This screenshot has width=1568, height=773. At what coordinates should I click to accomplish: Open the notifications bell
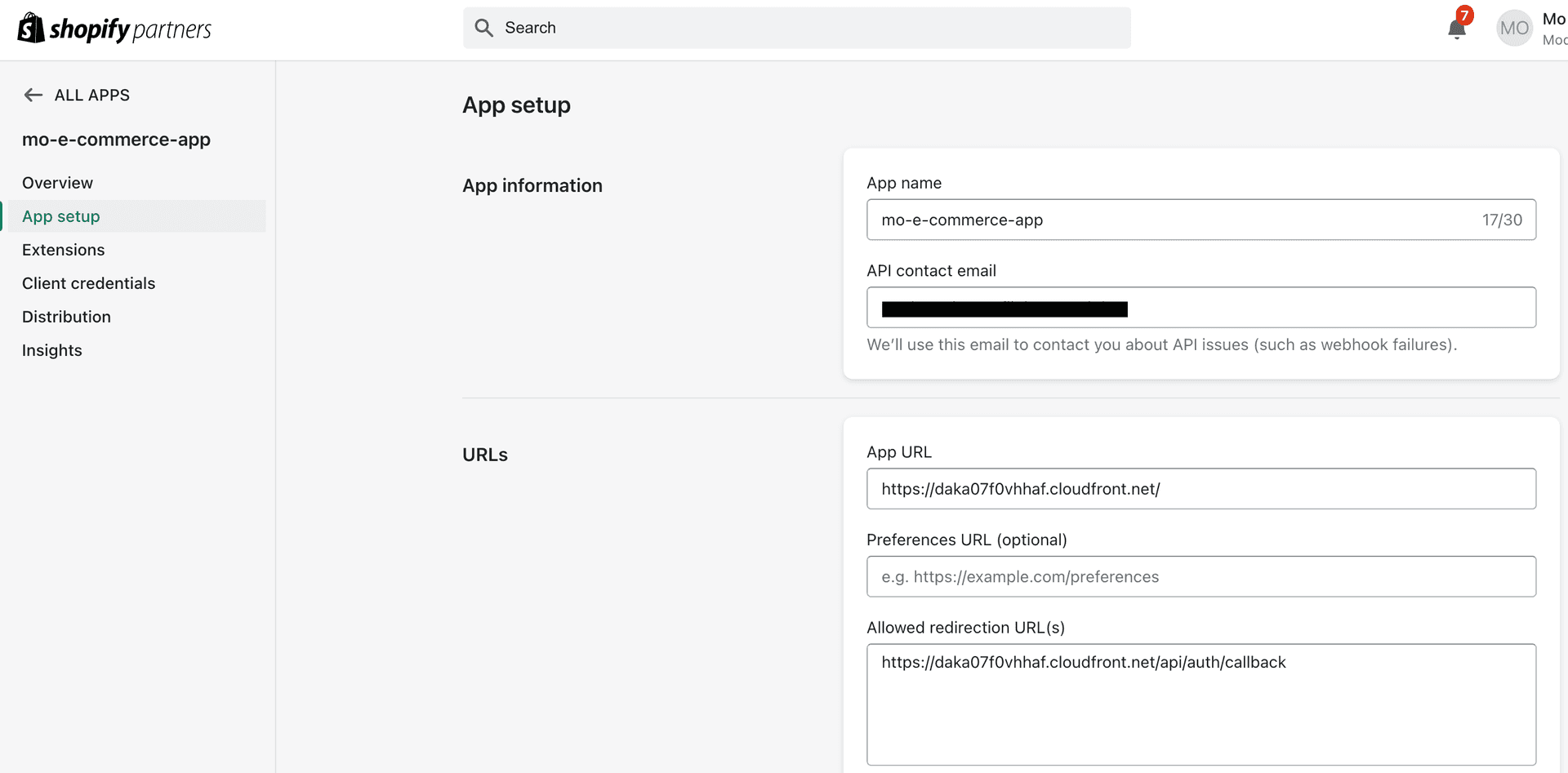point(1456,30)
